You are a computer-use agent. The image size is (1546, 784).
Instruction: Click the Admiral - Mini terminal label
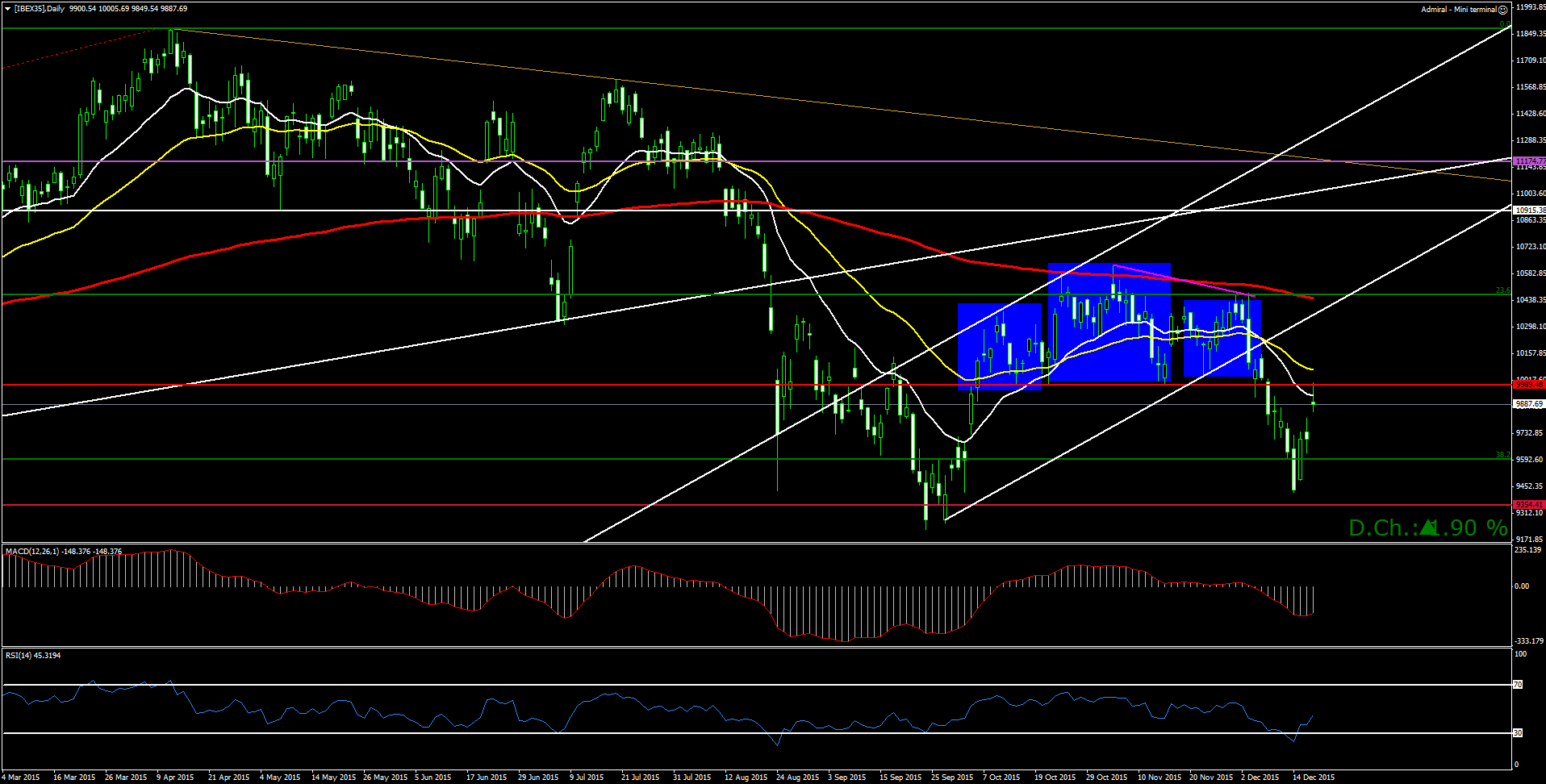(1459, 10)
